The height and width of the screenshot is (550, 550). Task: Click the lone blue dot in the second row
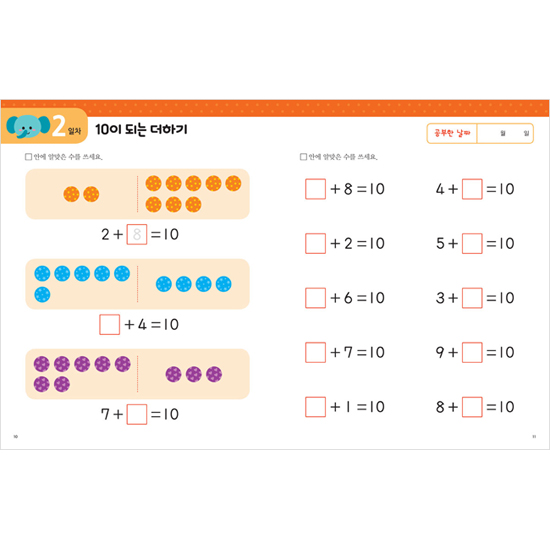point(42,294)
